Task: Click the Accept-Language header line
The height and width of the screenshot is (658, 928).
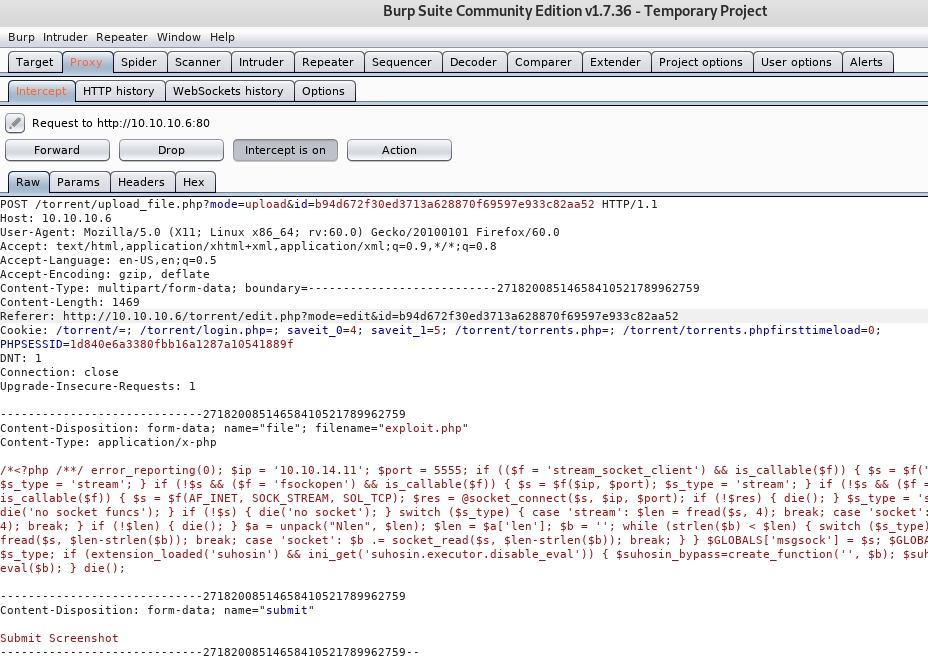Action: pos(108,260)
